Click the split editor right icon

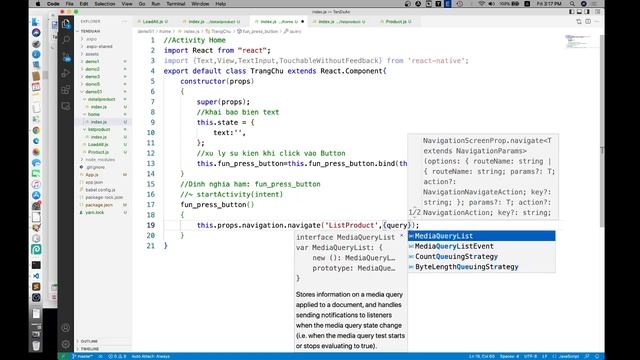[588, 21]
